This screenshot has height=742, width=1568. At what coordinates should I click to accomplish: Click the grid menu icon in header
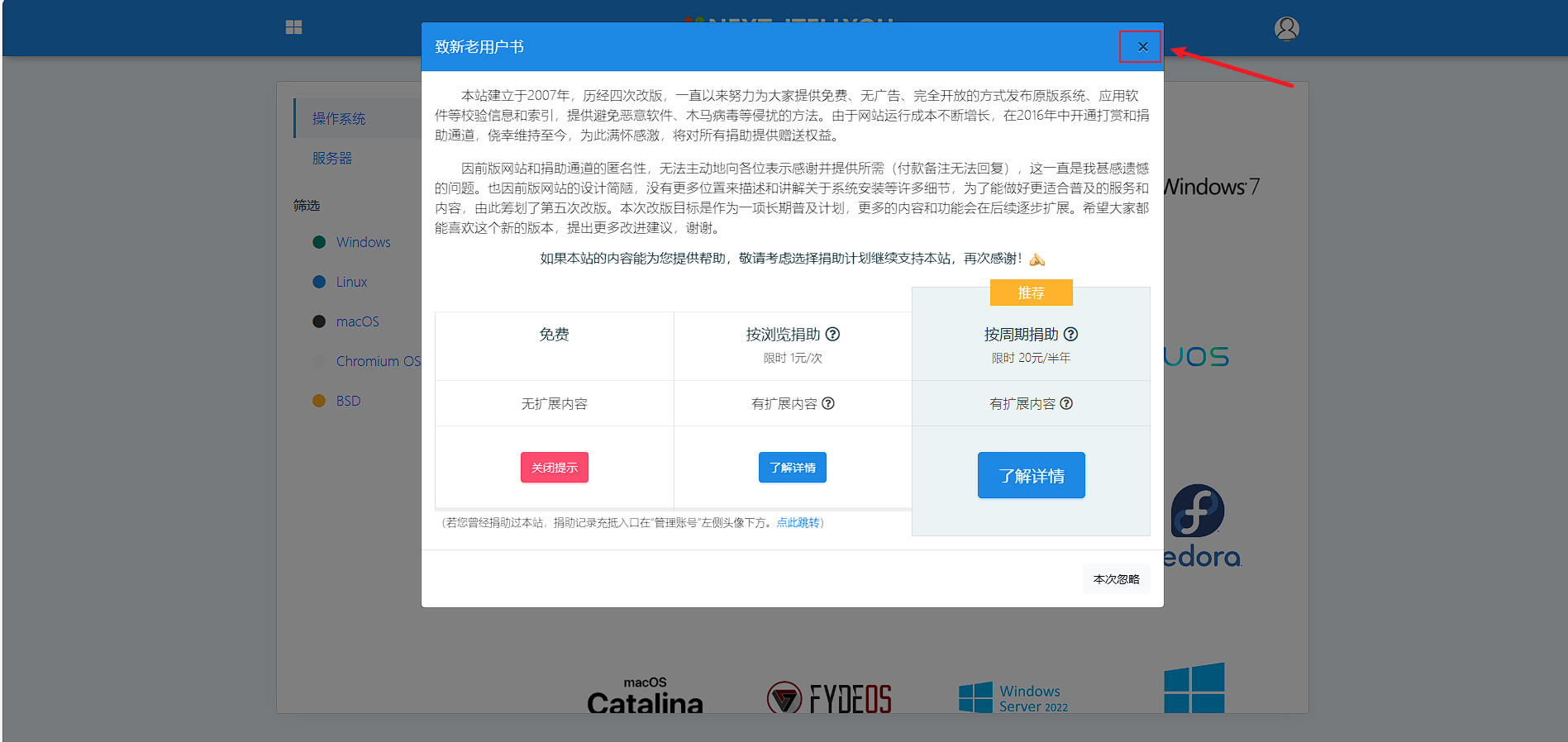[293, 27]
